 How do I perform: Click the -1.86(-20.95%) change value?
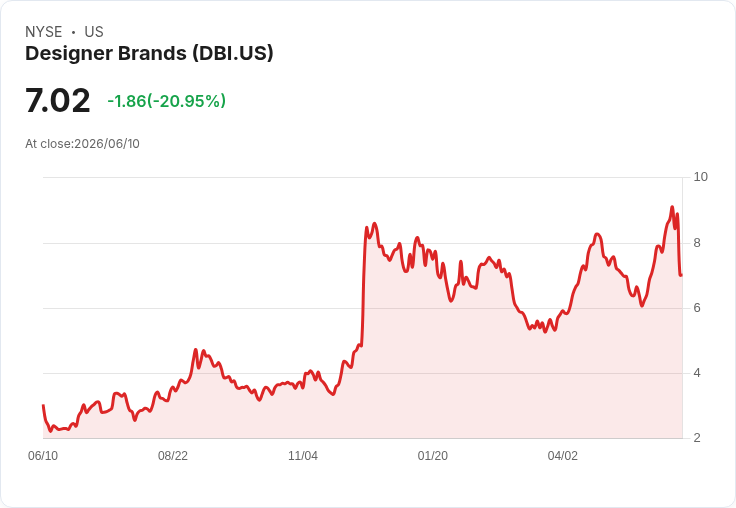[167, 101]
